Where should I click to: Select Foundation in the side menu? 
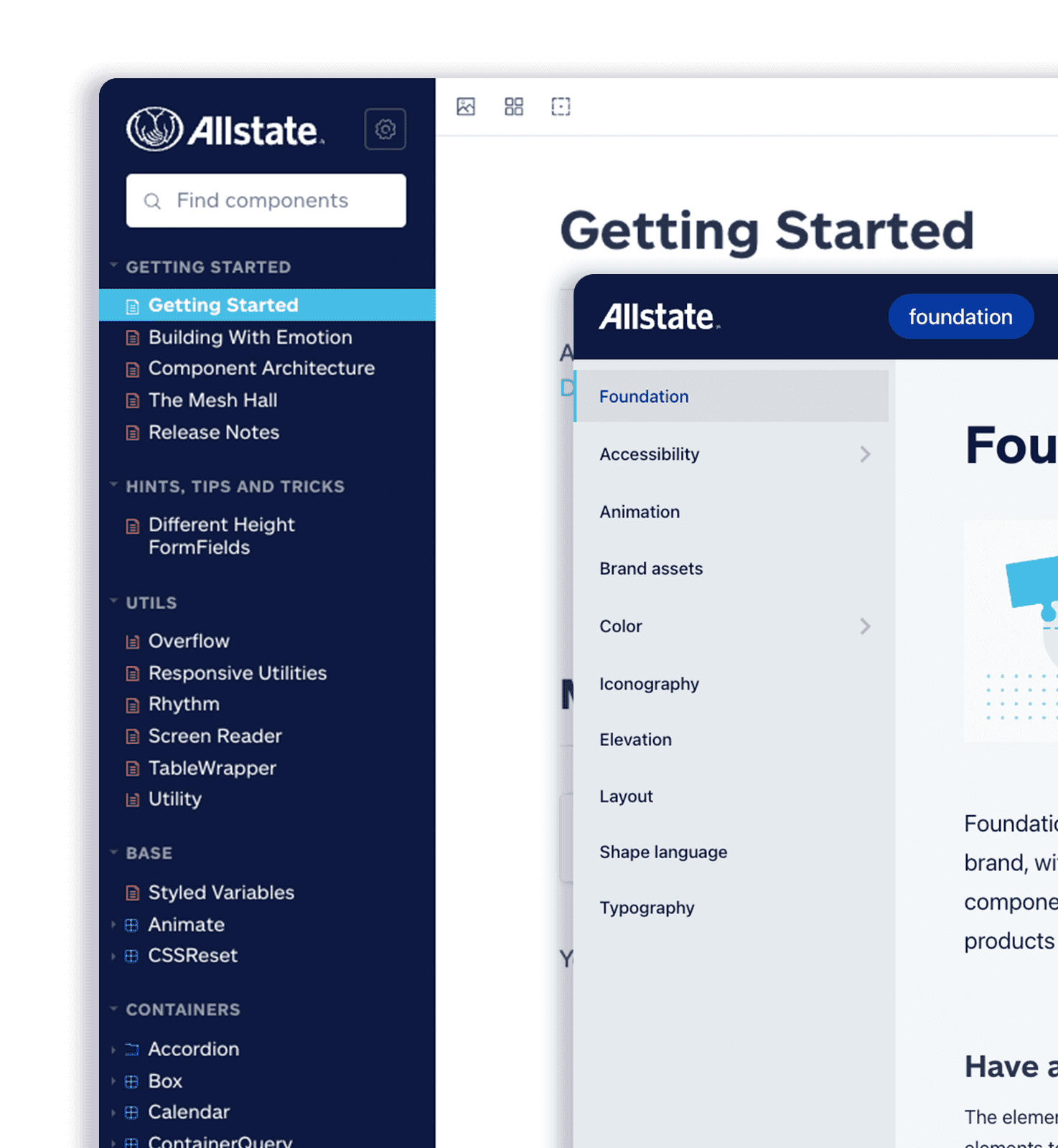(731, 396)
